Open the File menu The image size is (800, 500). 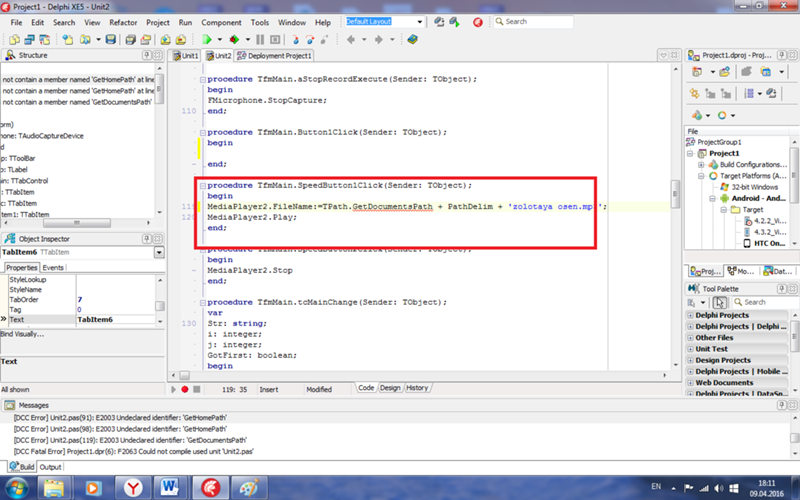pos(16,22)
